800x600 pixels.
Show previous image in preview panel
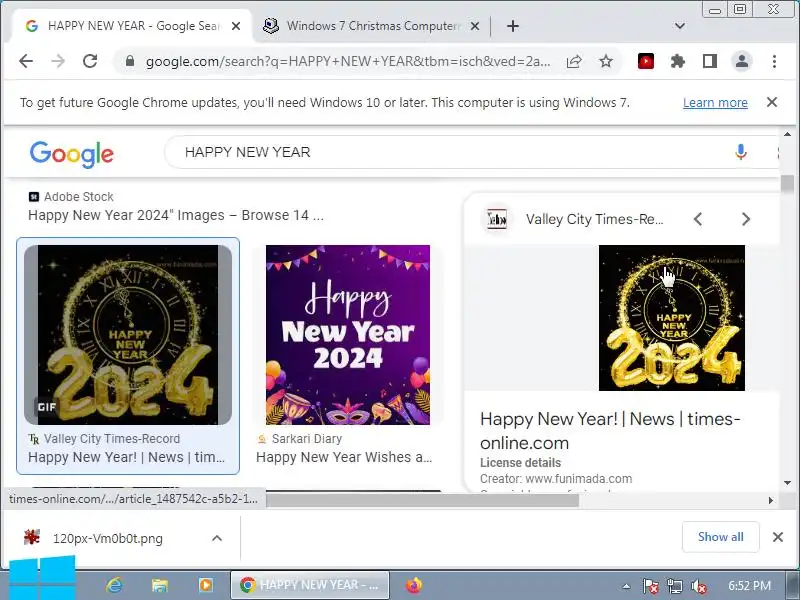698,219
